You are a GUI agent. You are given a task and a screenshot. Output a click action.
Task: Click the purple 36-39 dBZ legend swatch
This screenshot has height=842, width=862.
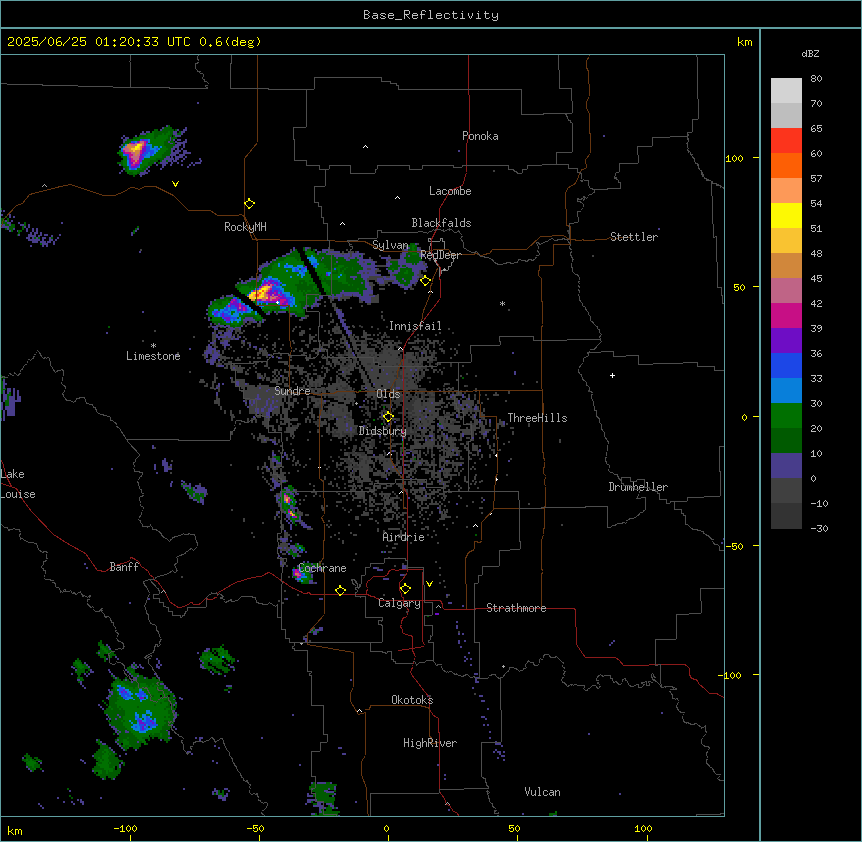[786, 340]
